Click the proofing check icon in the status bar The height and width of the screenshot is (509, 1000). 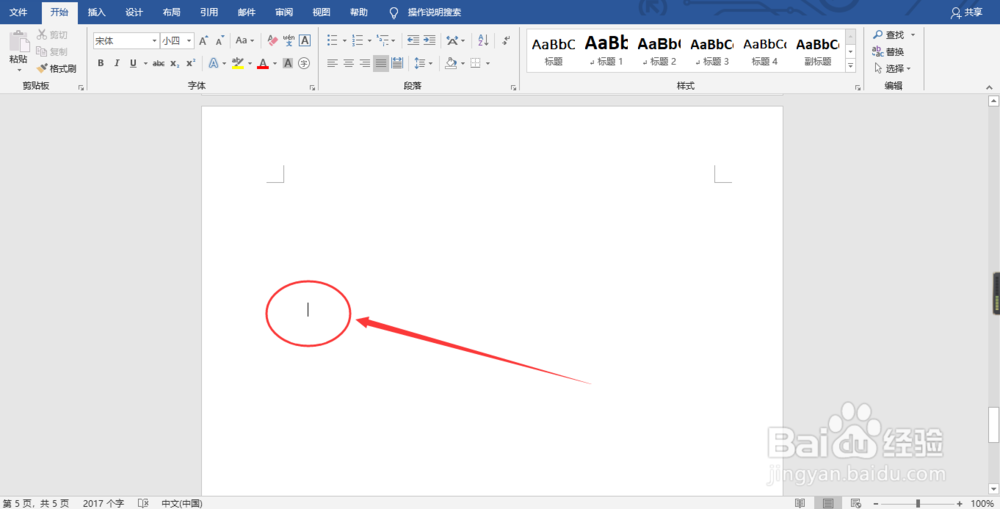(143, 503)
